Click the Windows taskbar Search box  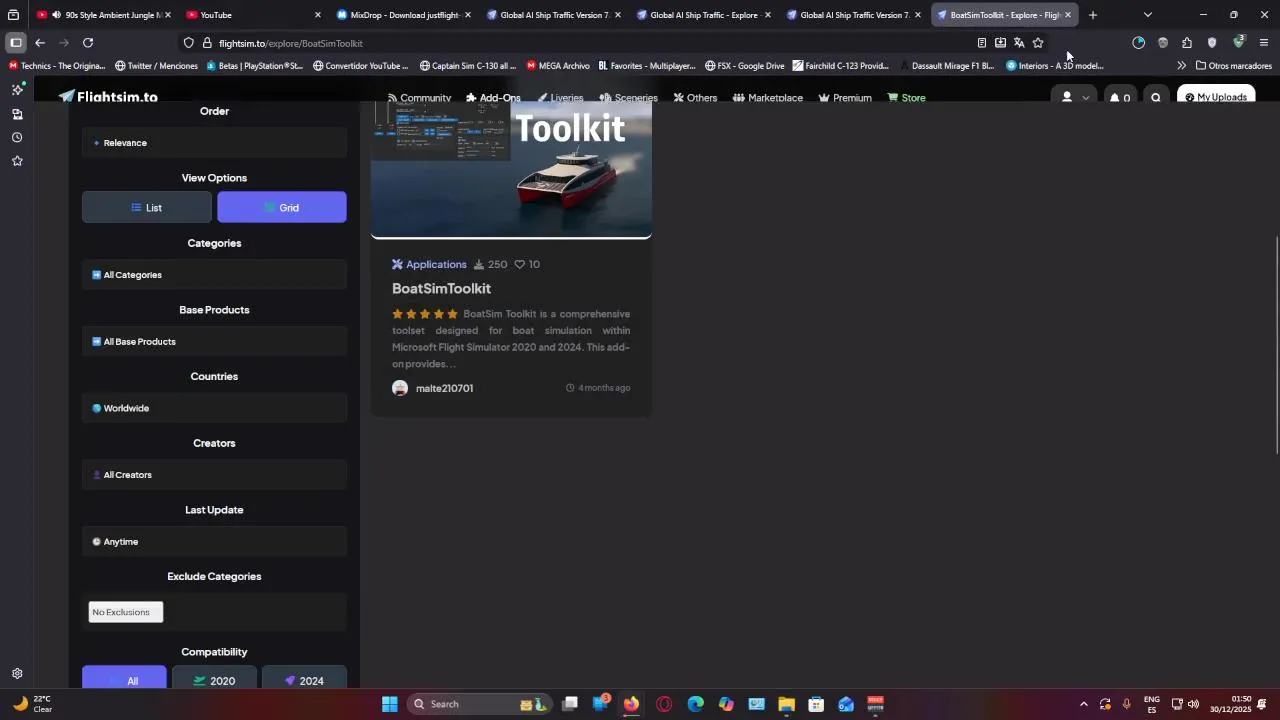(481, 704)
